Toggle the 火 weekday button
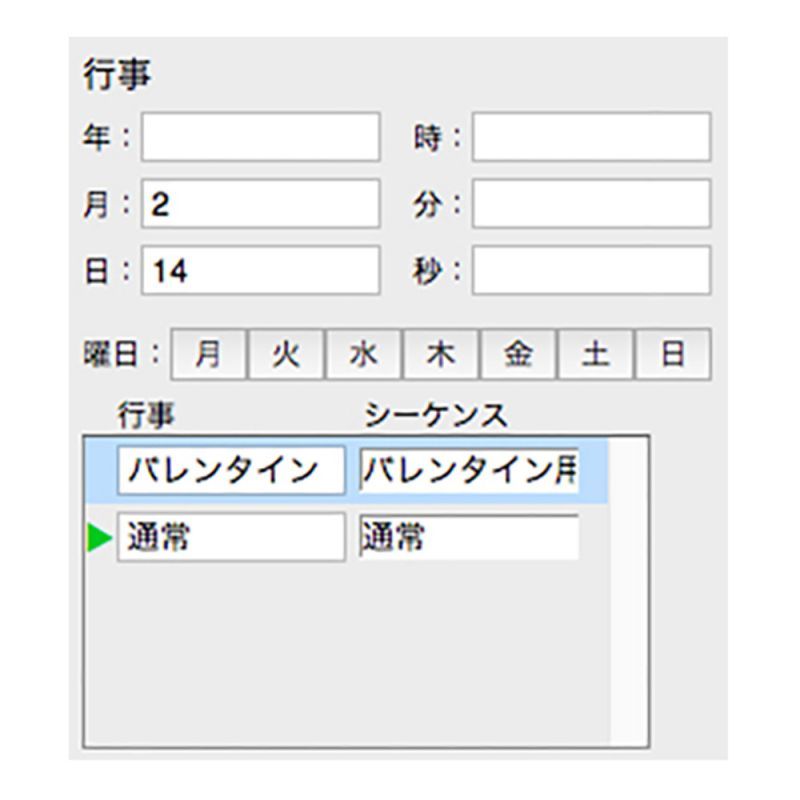 [286, 354]
